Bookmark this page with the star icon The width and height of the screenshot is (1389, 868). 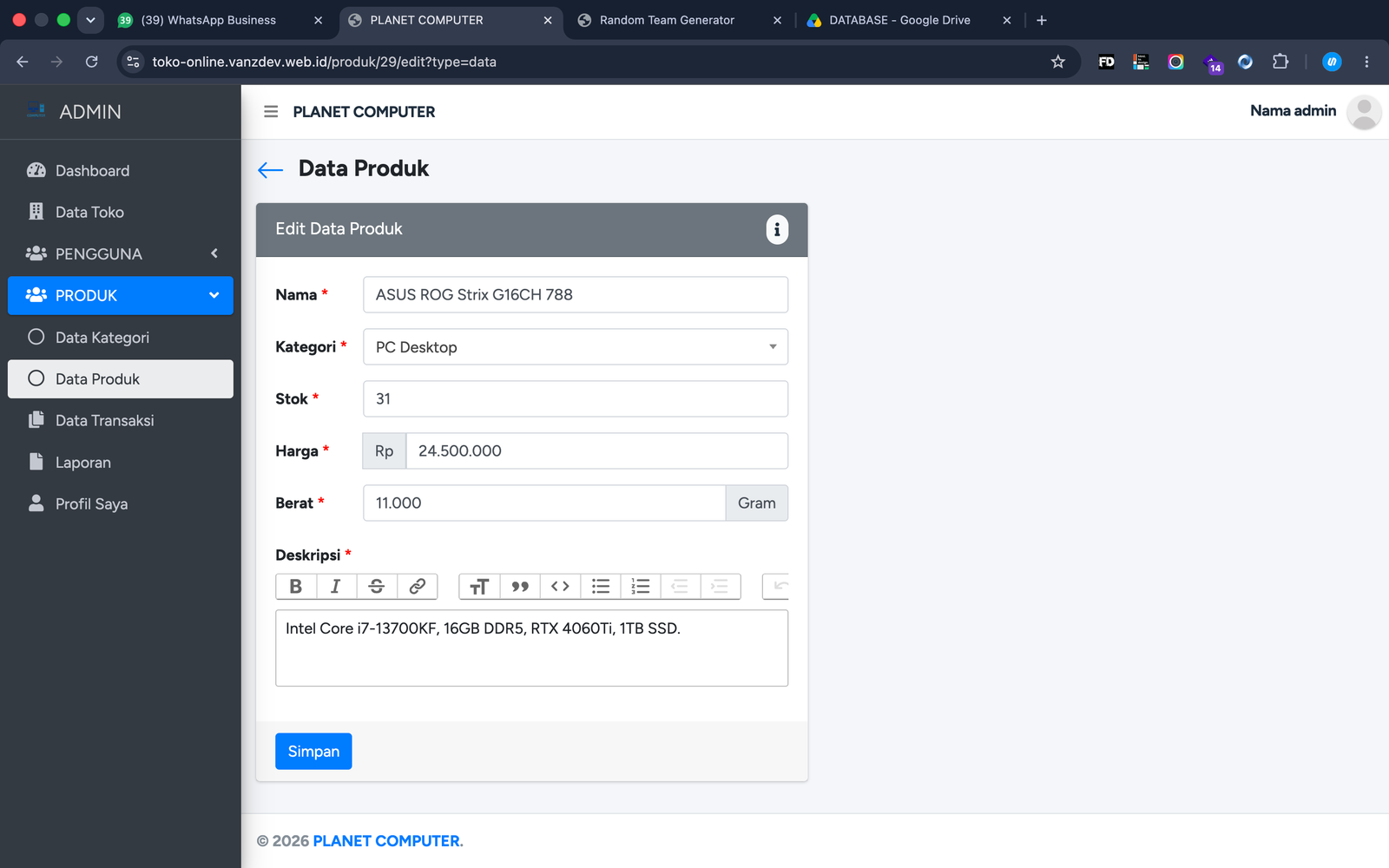(1058, 62)
